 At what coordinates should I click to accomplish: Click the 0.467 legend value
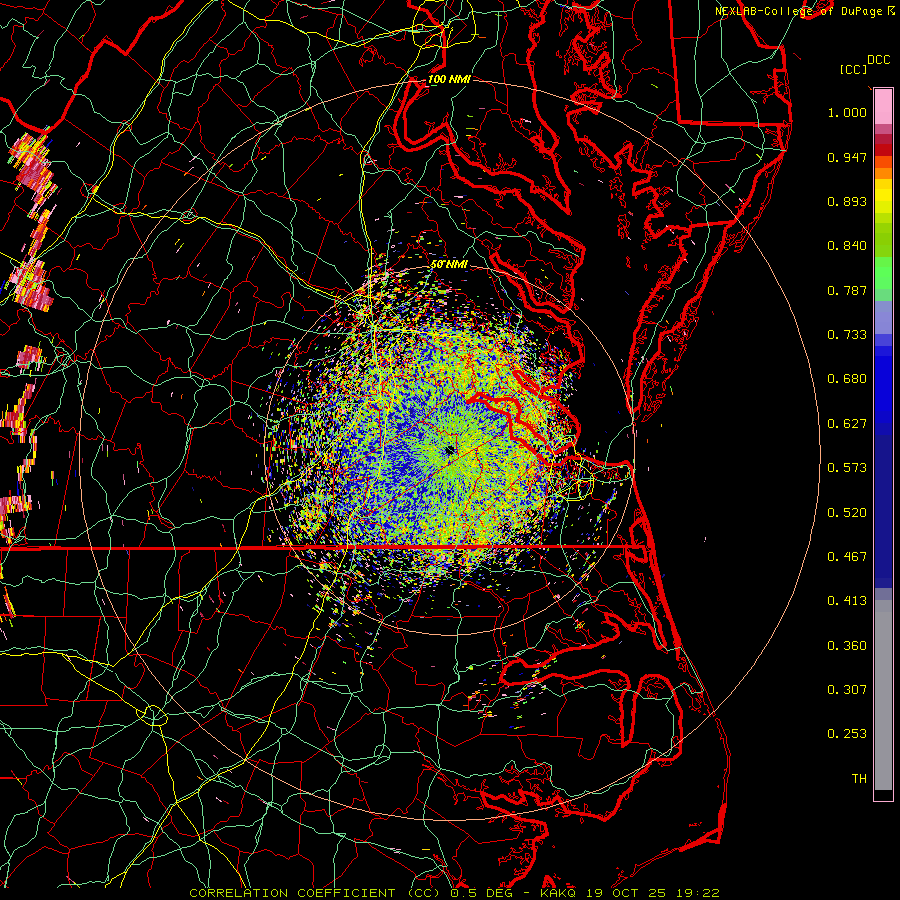pyautogui.click(x=847, y=557)
